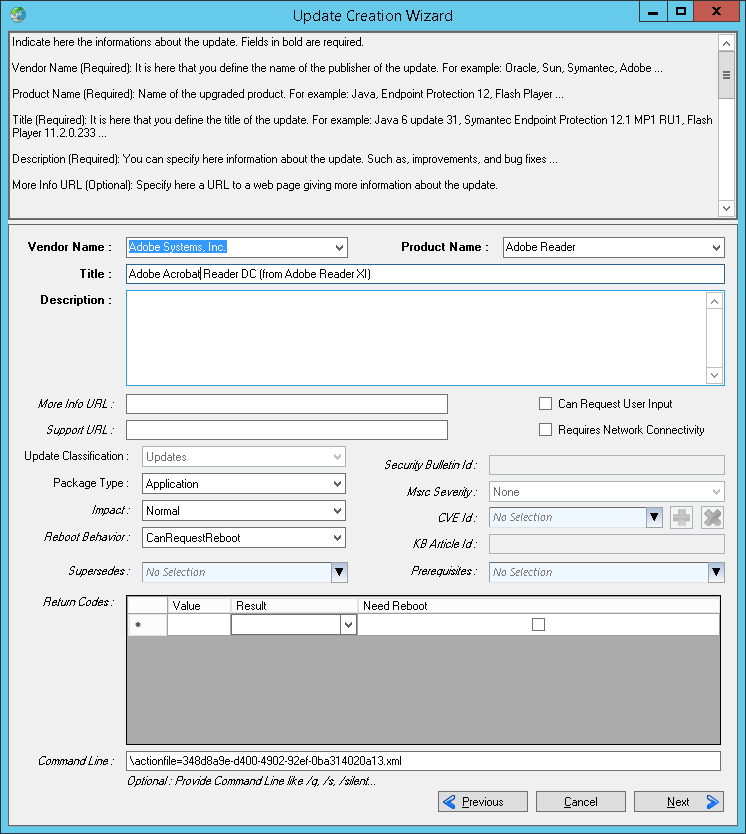
Task: Open the Vendor Name dropdown
Action: coord(339,247)
